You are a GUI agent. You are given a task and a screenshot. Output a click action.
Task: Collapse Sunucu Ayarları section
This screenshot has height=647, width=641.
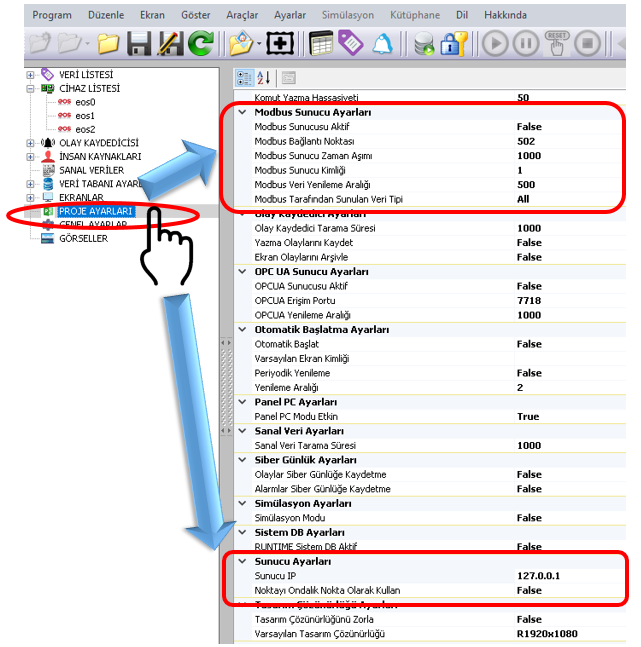(243, 561)
